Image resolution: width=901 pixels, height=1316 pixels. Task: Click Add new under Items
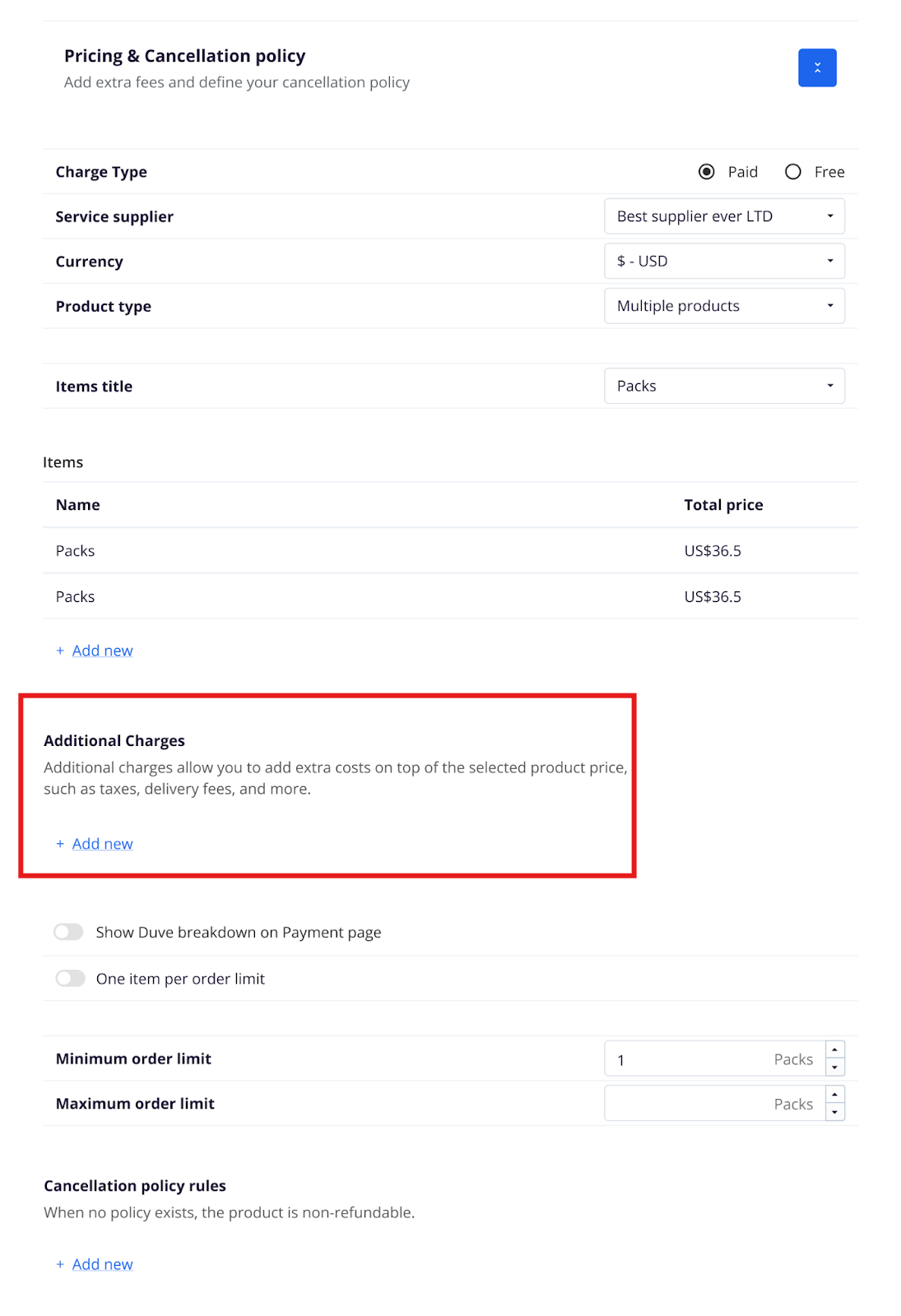click(102, 651)
